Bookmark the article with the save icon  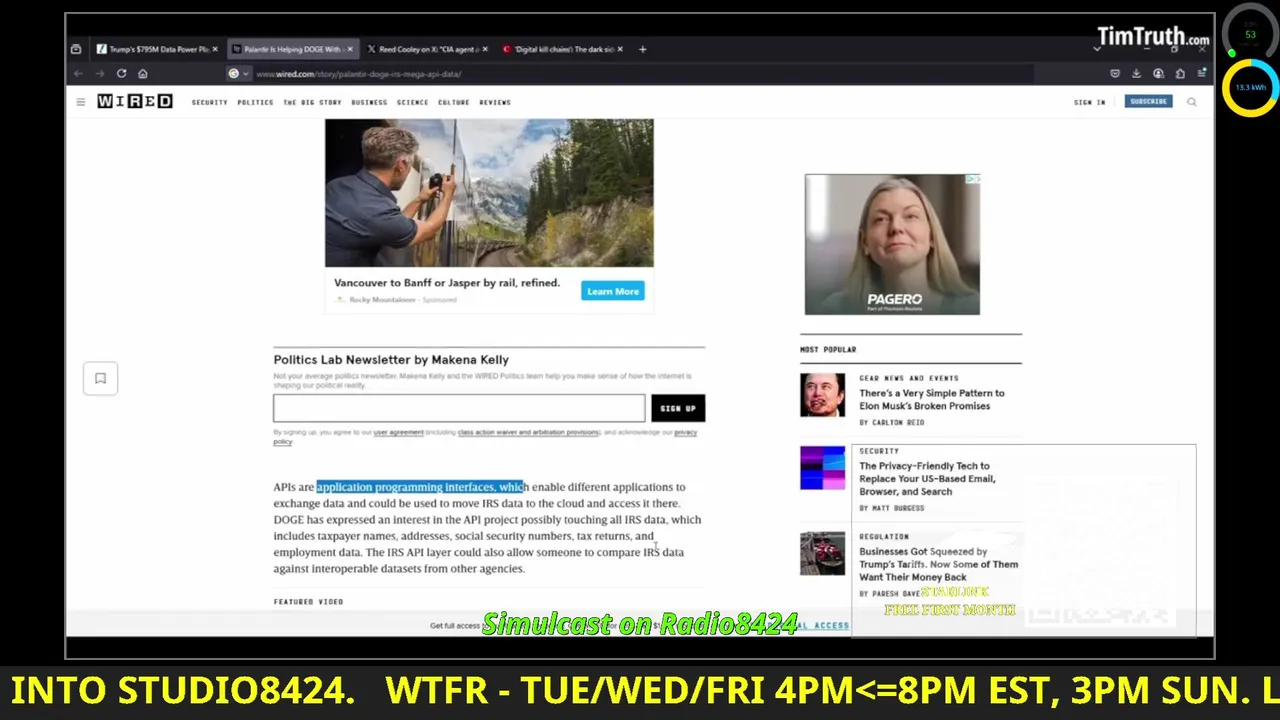tap(100, 378)
